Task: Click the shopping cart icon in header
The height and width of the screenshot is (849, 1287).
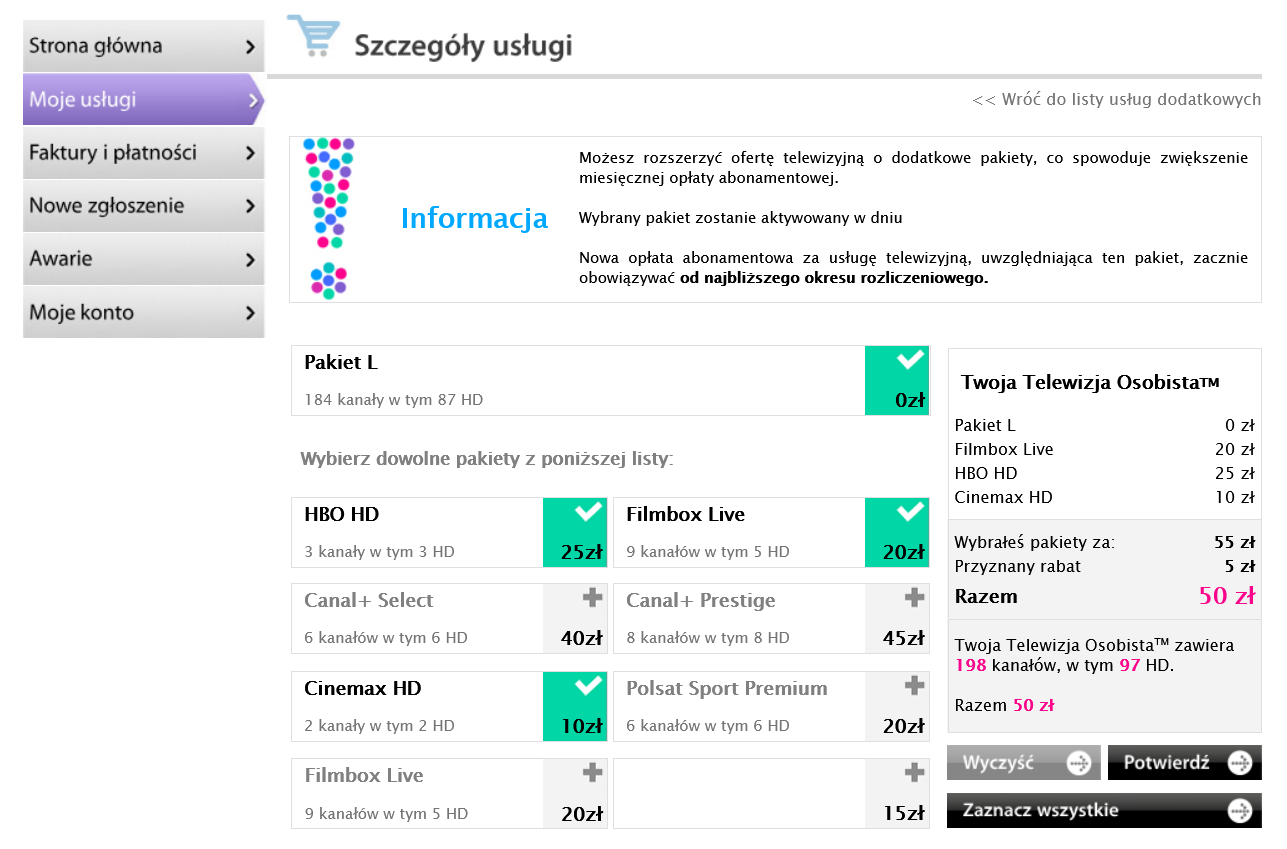Action: [313, 37]
